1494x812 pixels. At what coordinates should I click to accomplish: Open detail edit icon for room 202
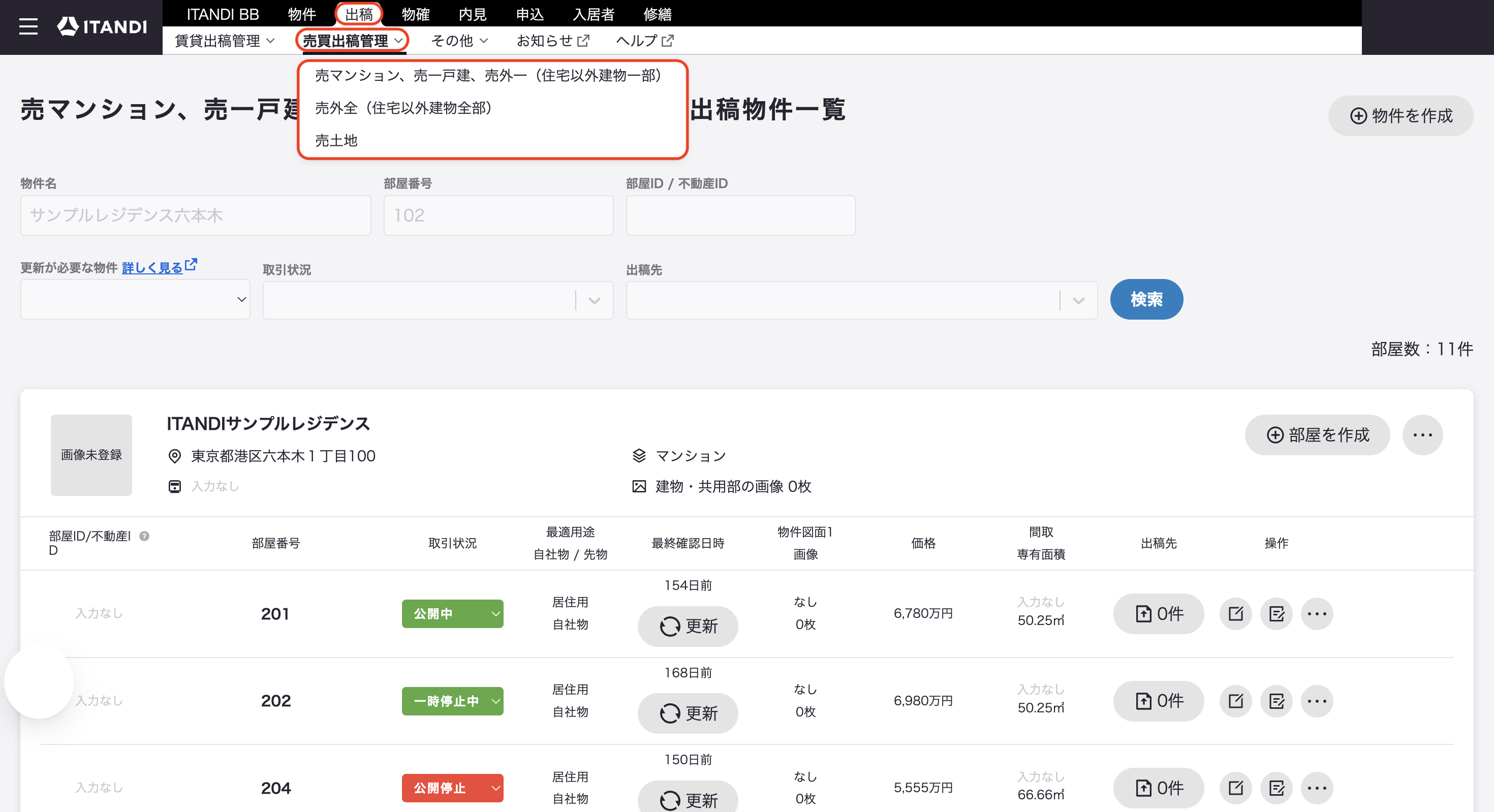(1276, 701)
